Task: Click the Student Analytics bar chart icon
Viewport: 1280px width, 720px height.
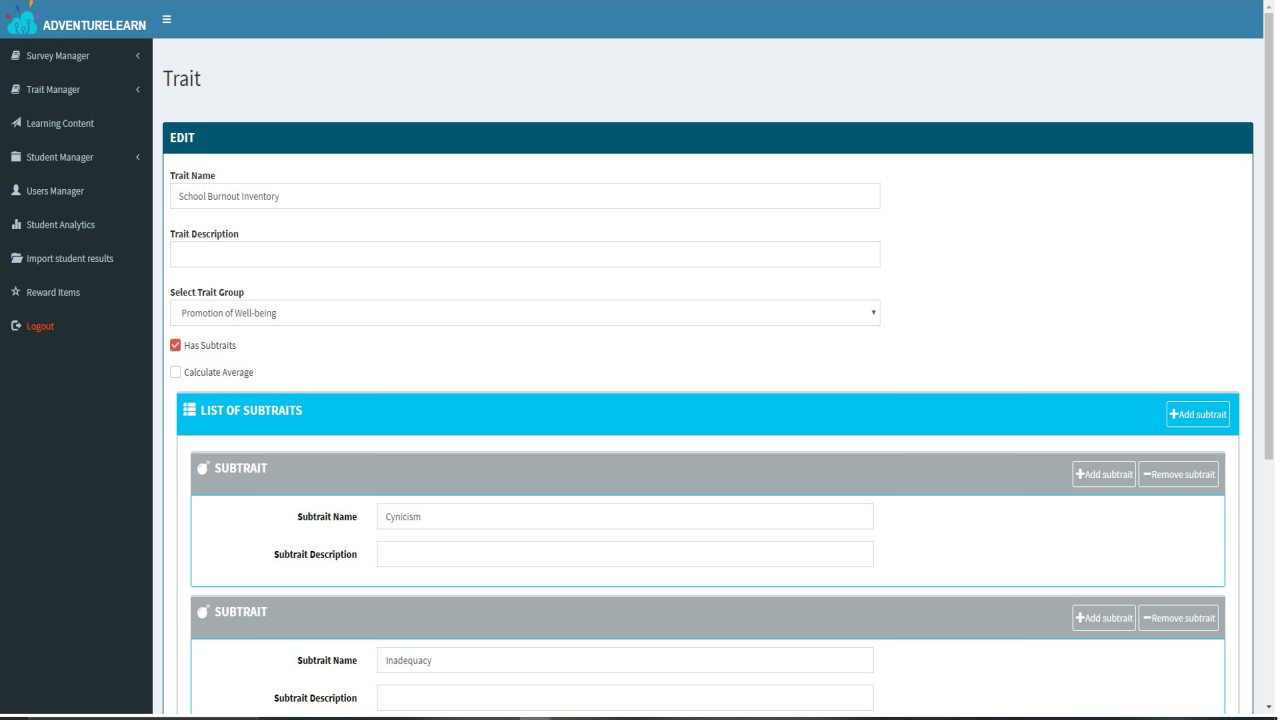Action: 16,225
